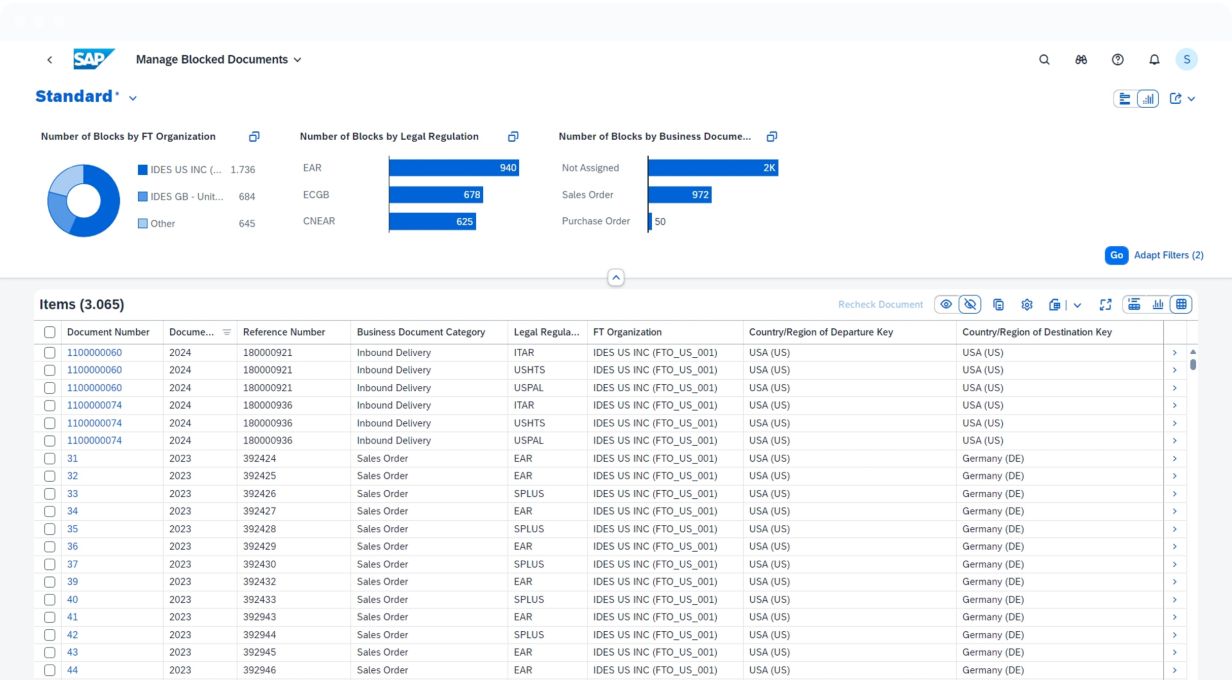This screenshot has width=1232, height=680.
Task: Switch filter bar to visual filter mode
Action: [x=1148, y=99]
